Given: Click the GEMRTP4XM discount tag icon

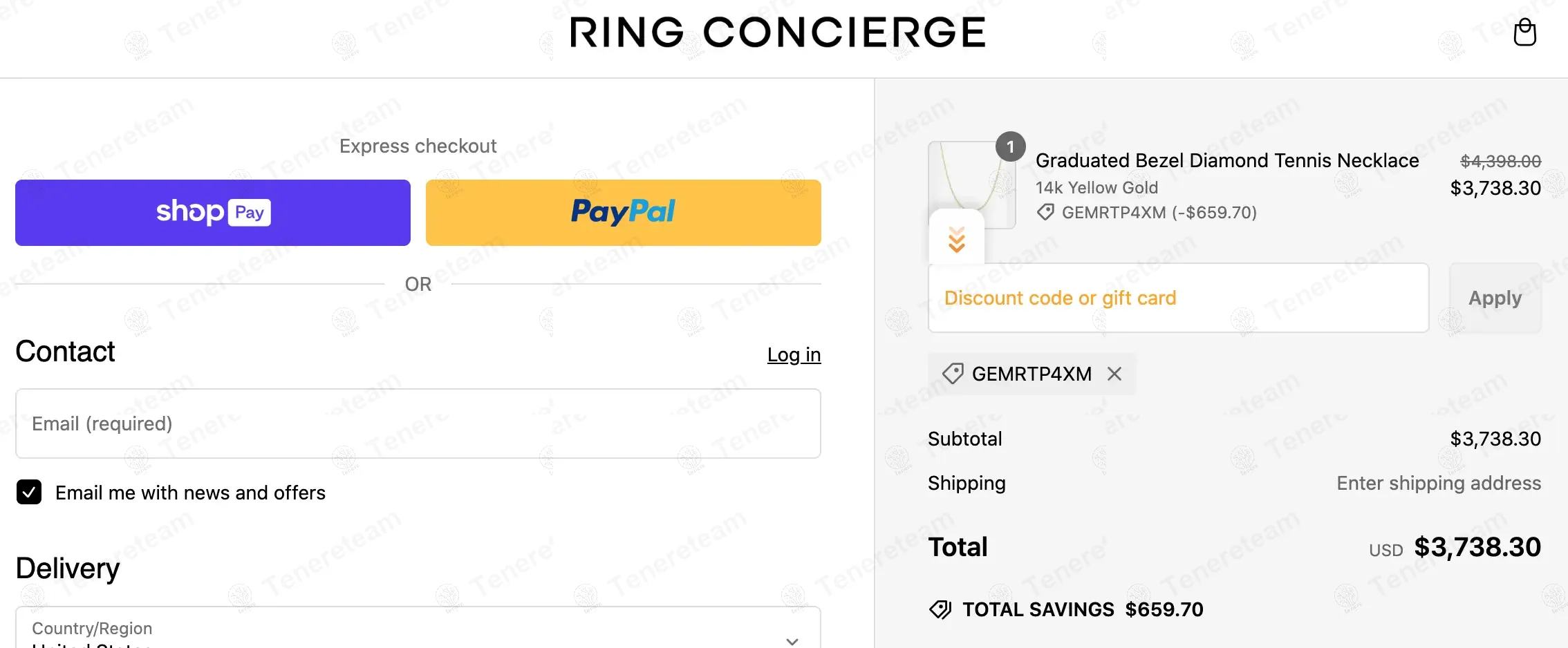Looking at the screenshot, I should click(x=953, y=374).
